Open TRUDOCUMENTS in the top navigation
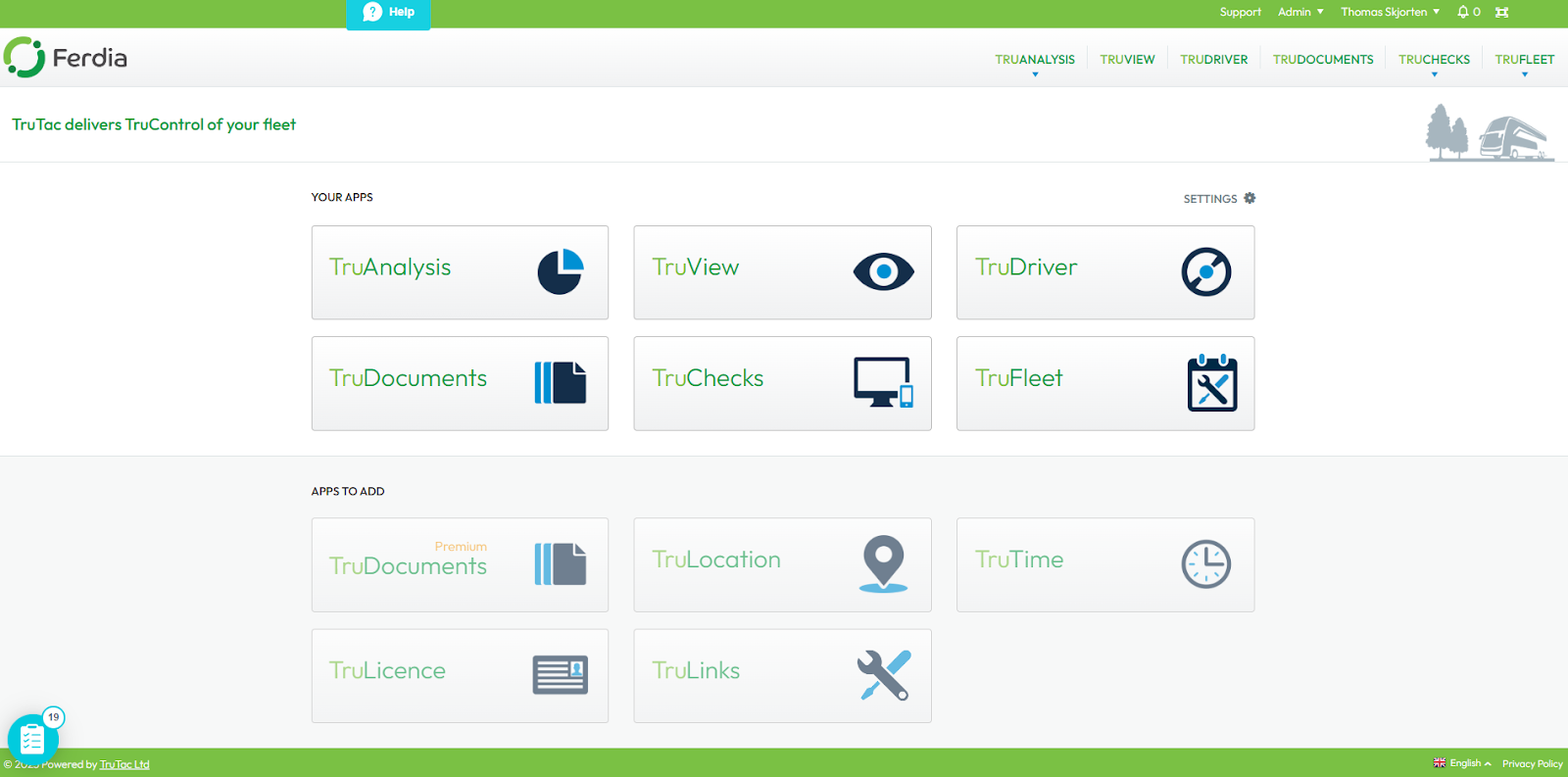Viewport: 1568px width, 777px height. pyautogui.click(x=1323, y=60)
